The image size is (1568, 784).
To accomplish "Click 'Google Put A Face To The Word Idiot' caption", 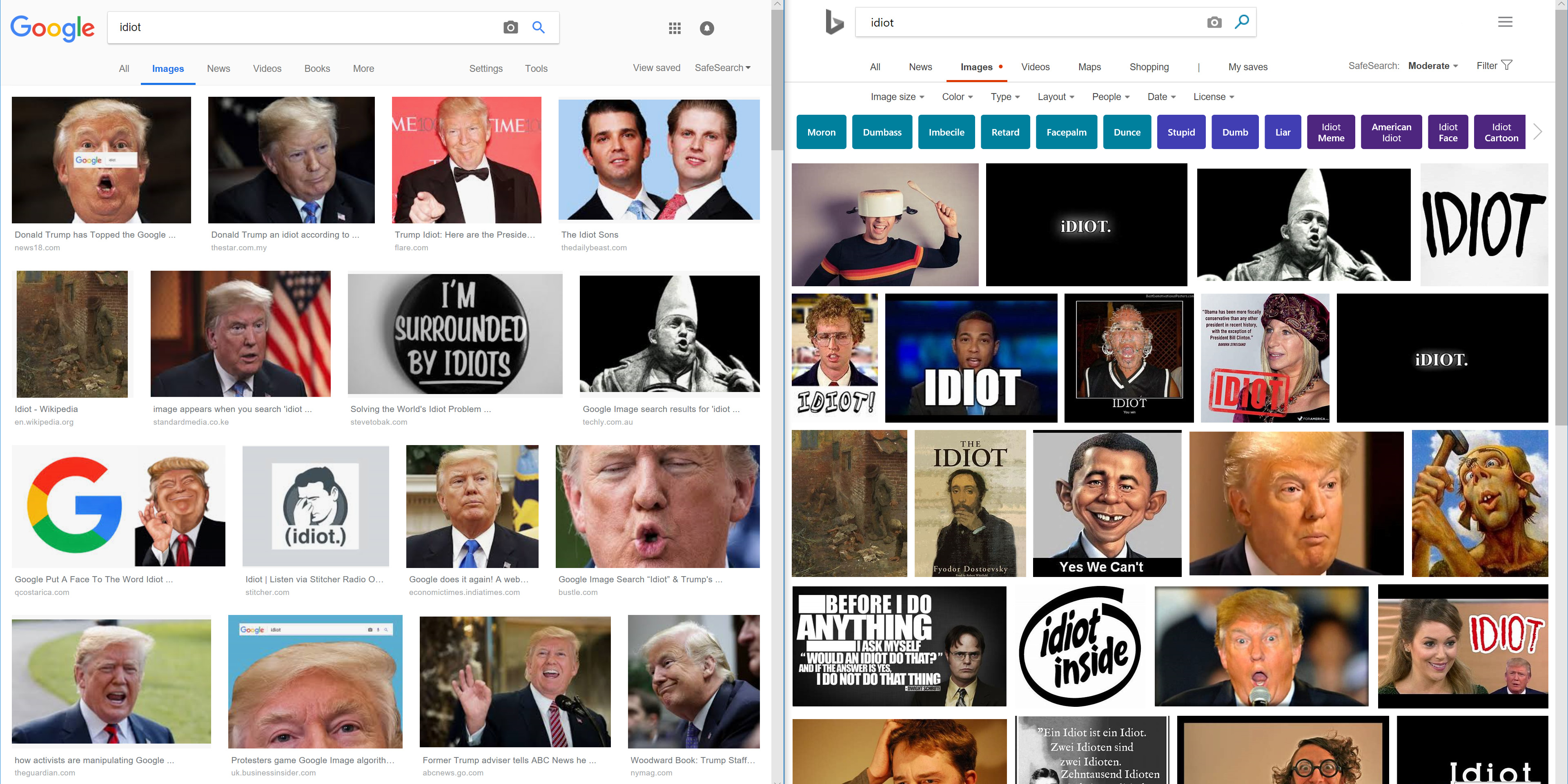I will click(94, 579).
